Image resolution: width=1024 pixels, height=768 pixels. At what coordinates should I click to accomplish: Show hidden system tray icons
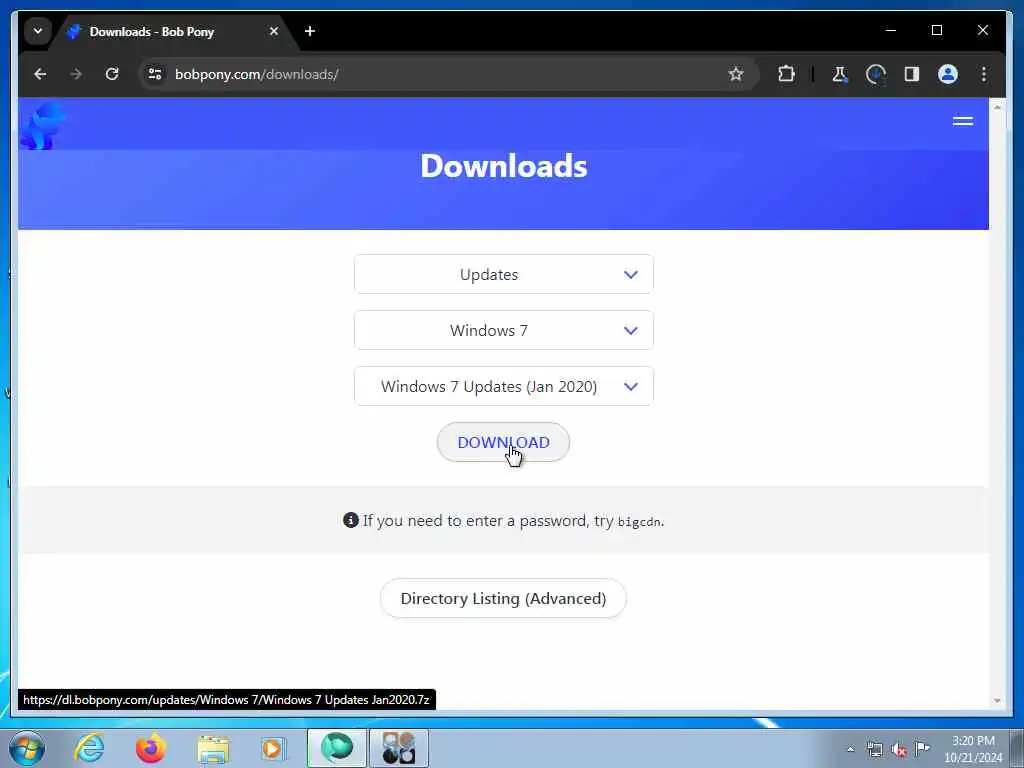point(850,749)
